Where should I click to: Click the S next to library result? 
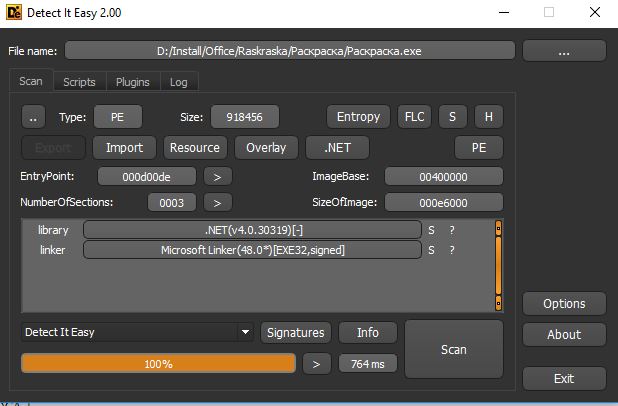pos(432,230)
